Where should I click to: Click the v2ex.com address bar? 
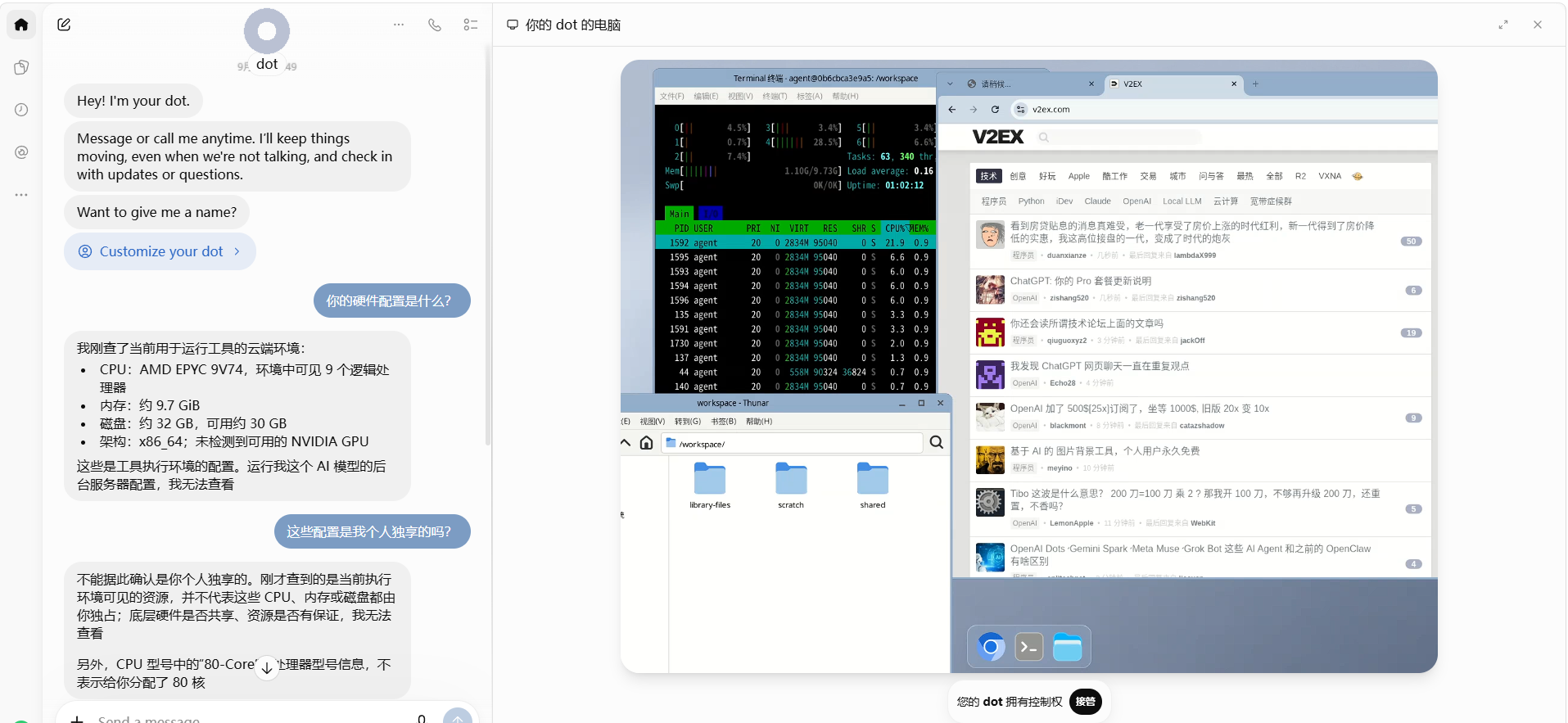coord(1224,110)
